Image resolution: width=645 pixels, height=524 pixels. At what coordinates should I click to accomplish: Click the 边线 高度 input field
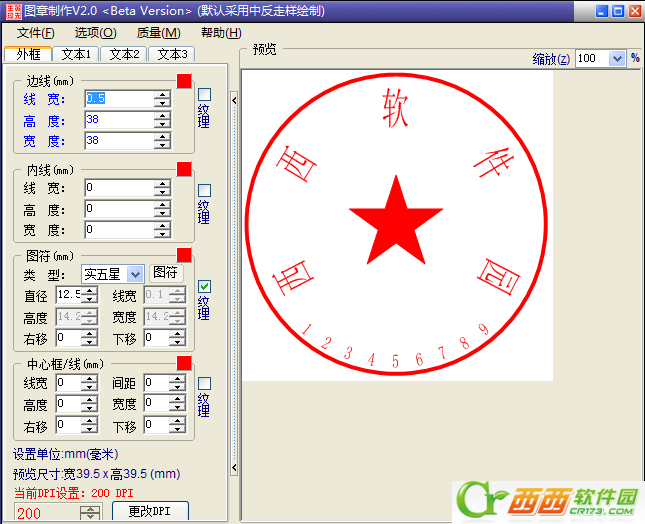click(x=120, y=120)
